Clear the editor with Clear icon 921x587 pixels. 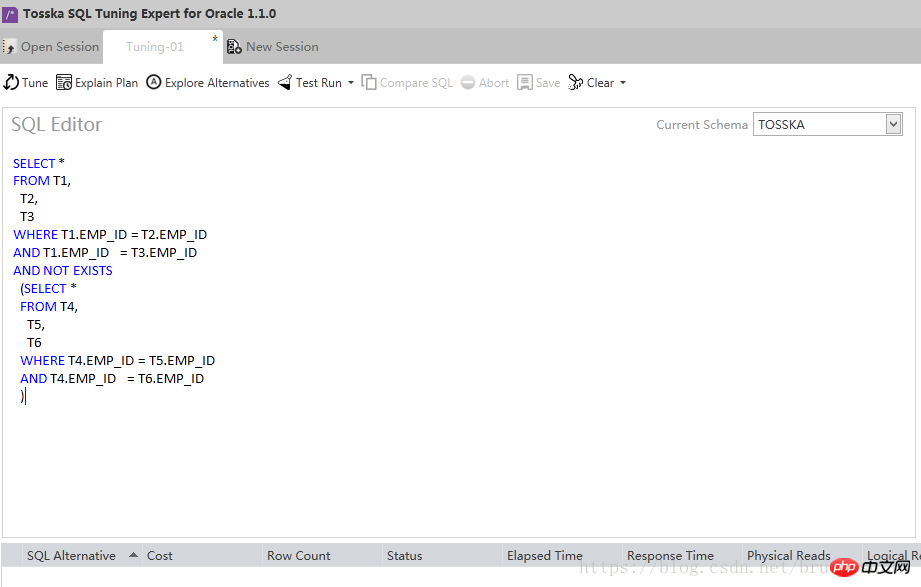(576, 83)
